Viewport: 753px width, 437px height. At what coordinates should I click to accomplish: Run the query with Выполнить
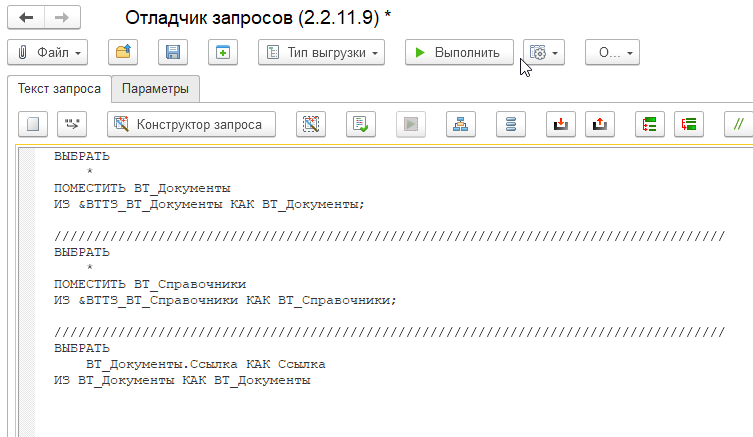(459, 52)
